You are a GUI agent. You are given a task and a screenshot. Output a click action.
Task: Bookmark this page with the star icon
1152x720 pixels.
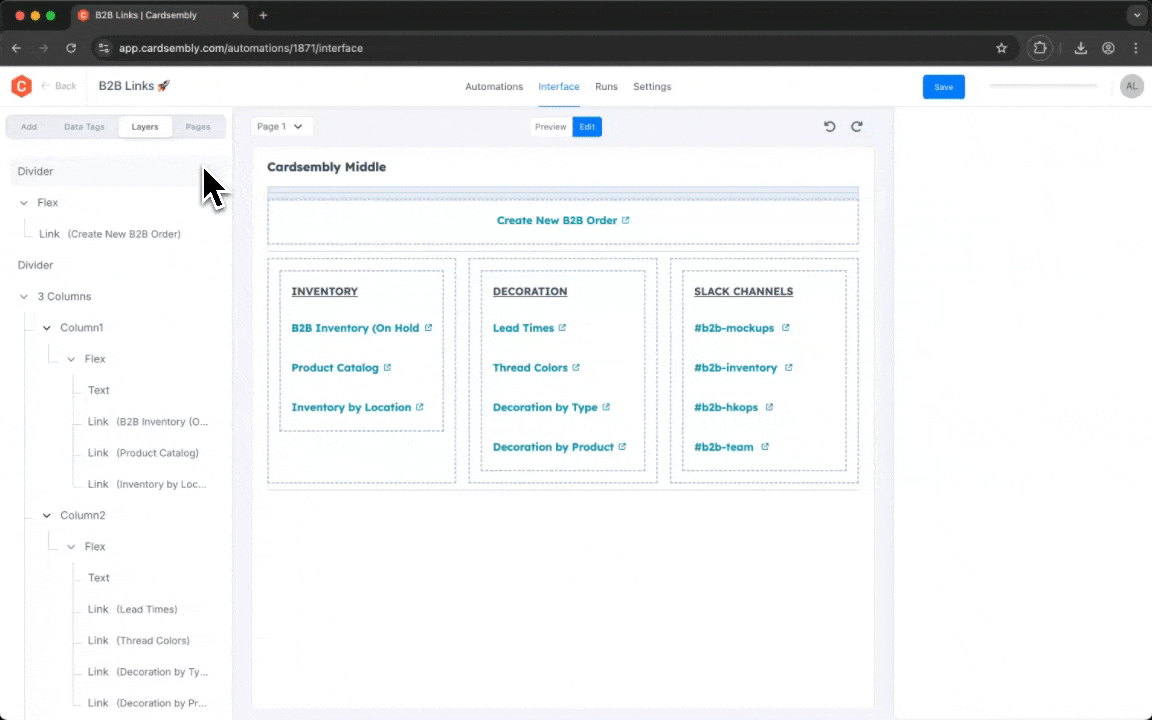pyautogui.click(x=1001, y=47)
